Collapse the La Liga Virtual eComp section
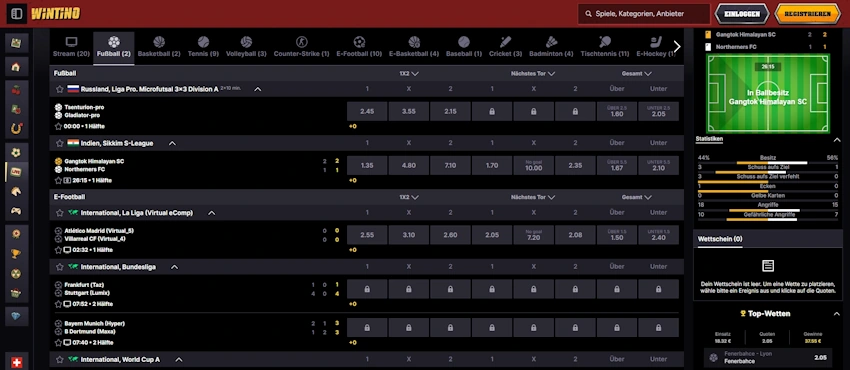The image size is (850, 370). tap(212, 213)
